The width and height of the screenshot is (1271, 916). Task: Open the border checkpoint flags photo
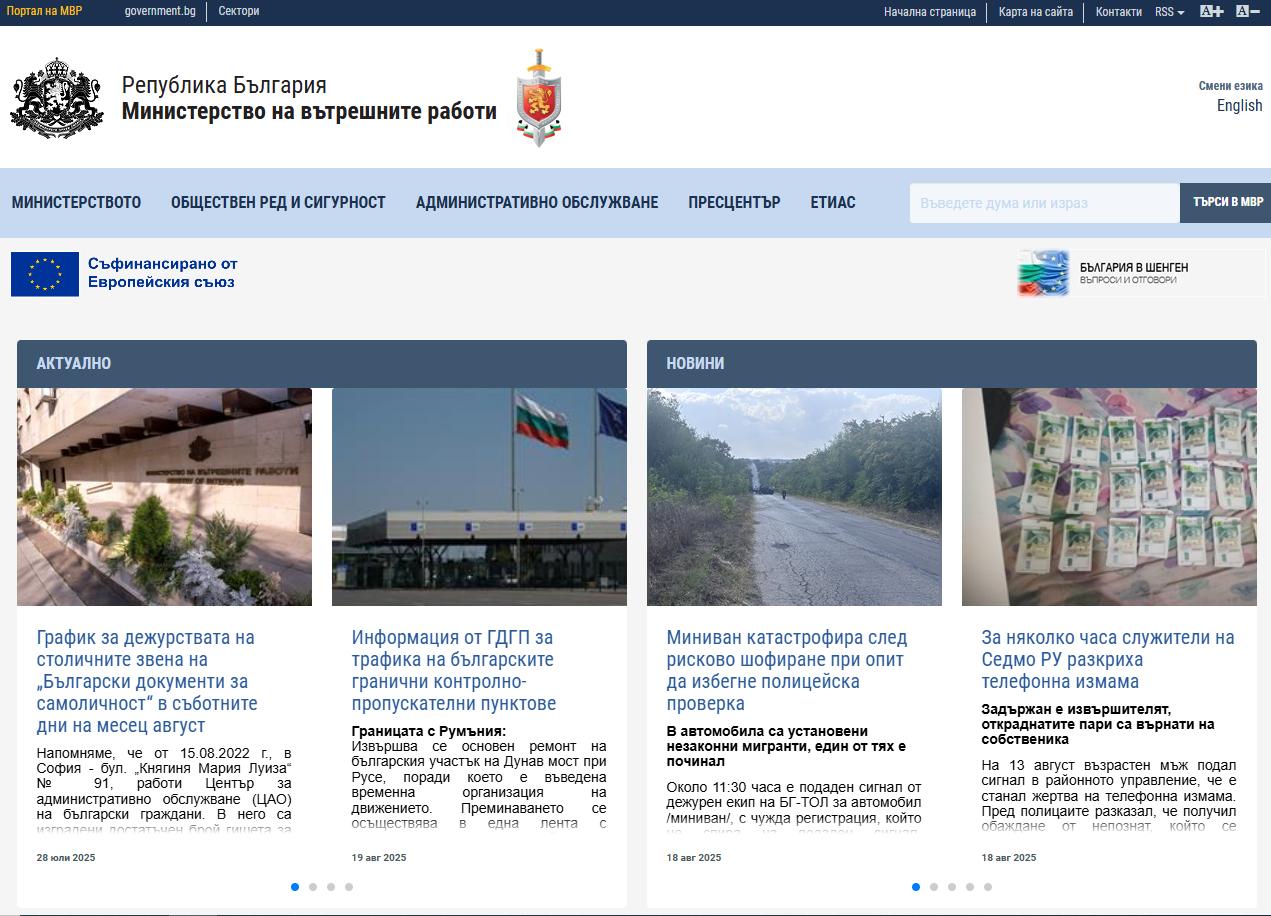click(479, 497)
